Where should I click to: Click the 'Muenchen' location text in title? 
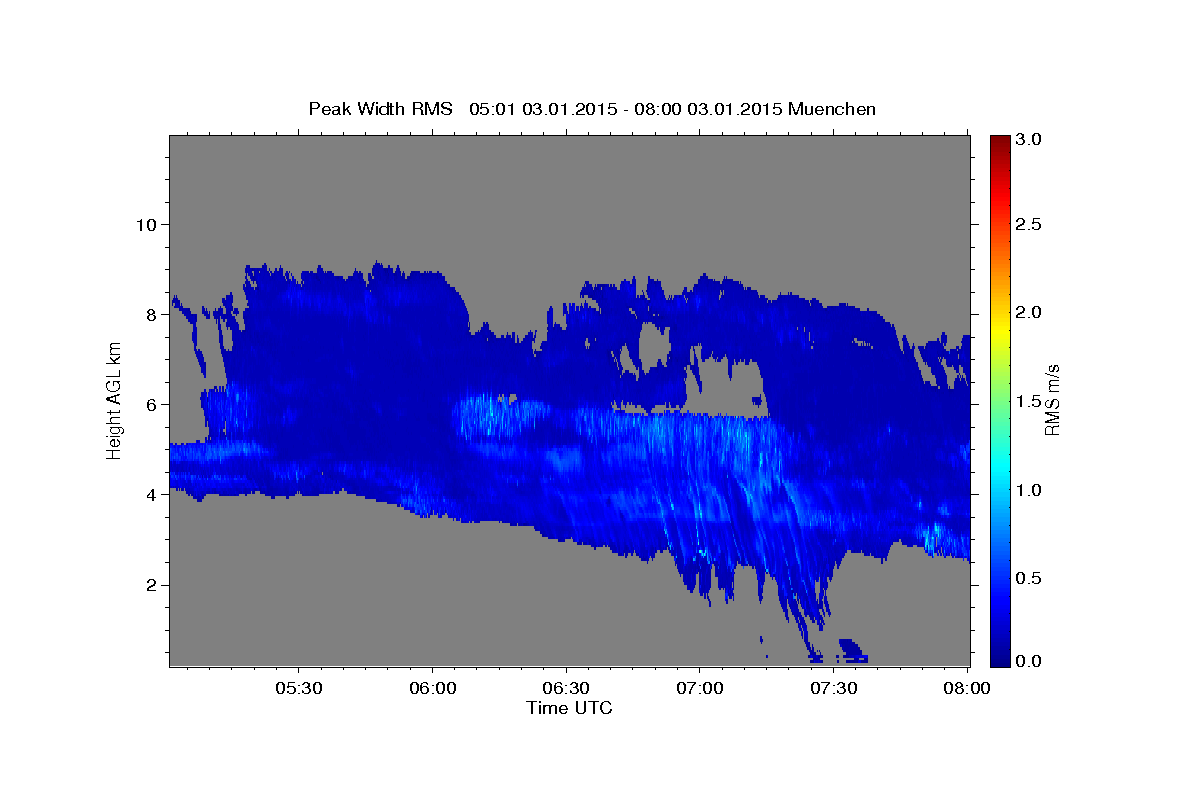[832, 108]
